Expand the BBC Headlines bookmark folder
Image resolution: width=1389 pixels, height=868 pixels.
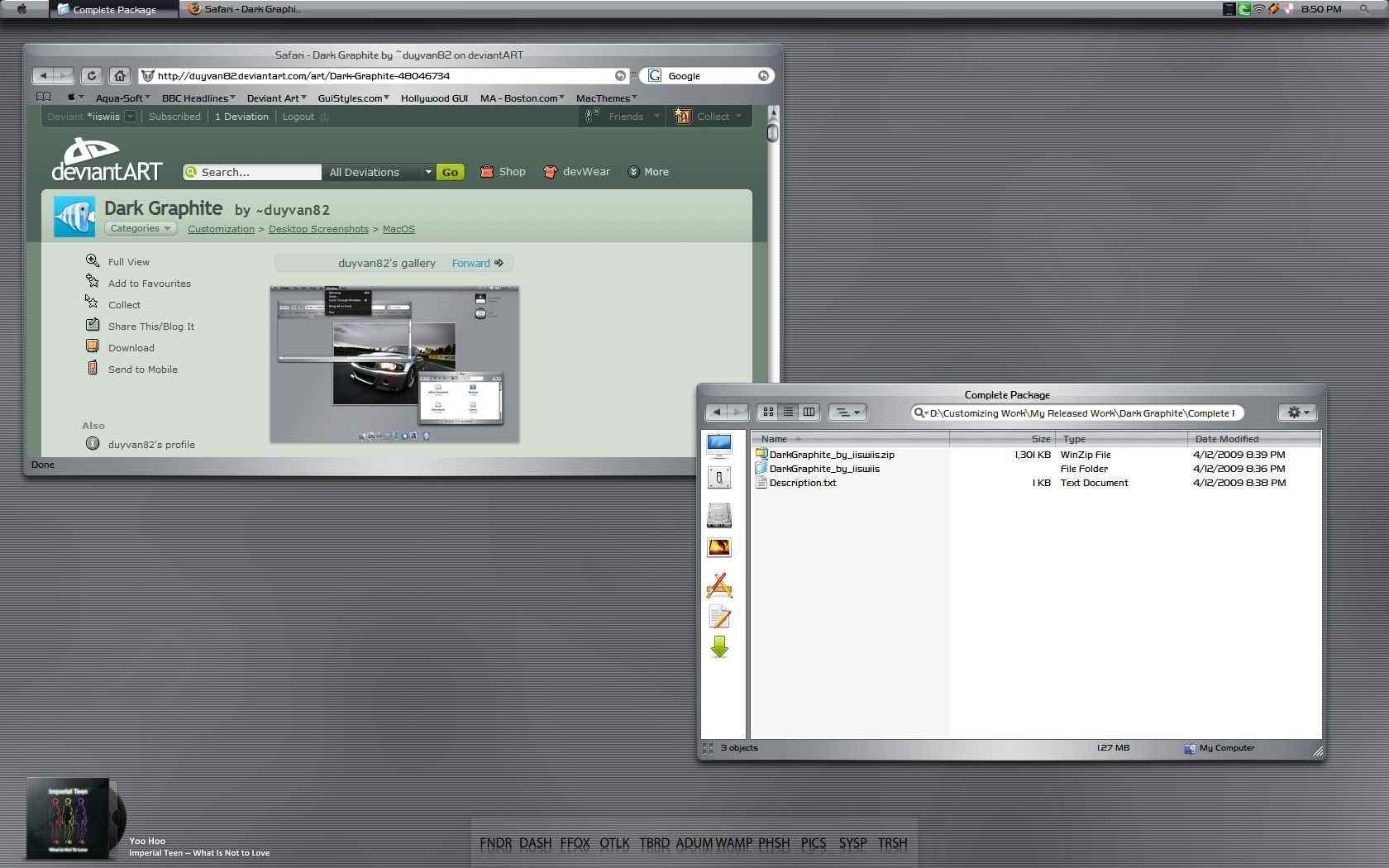(198, 98)
